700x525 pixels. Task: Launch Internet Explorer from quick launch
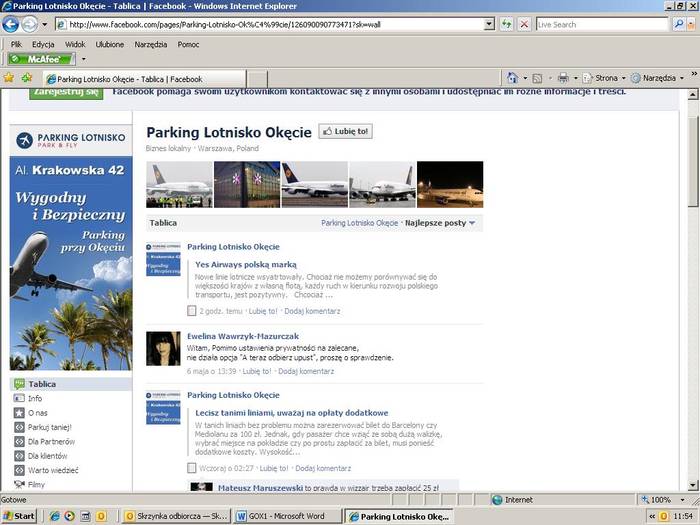coord(55,516)
